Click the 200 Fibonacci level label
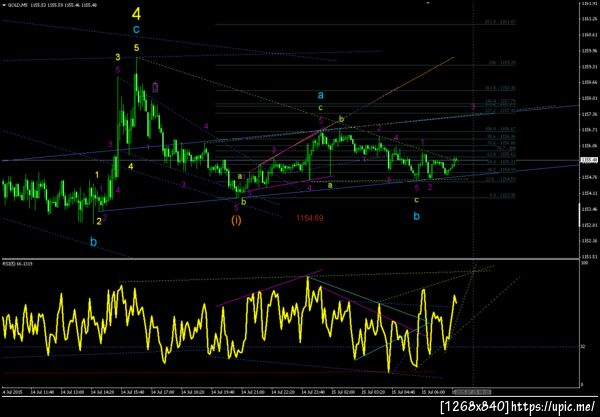This screenshot has height=417, width=600. [x=502, y=63]
